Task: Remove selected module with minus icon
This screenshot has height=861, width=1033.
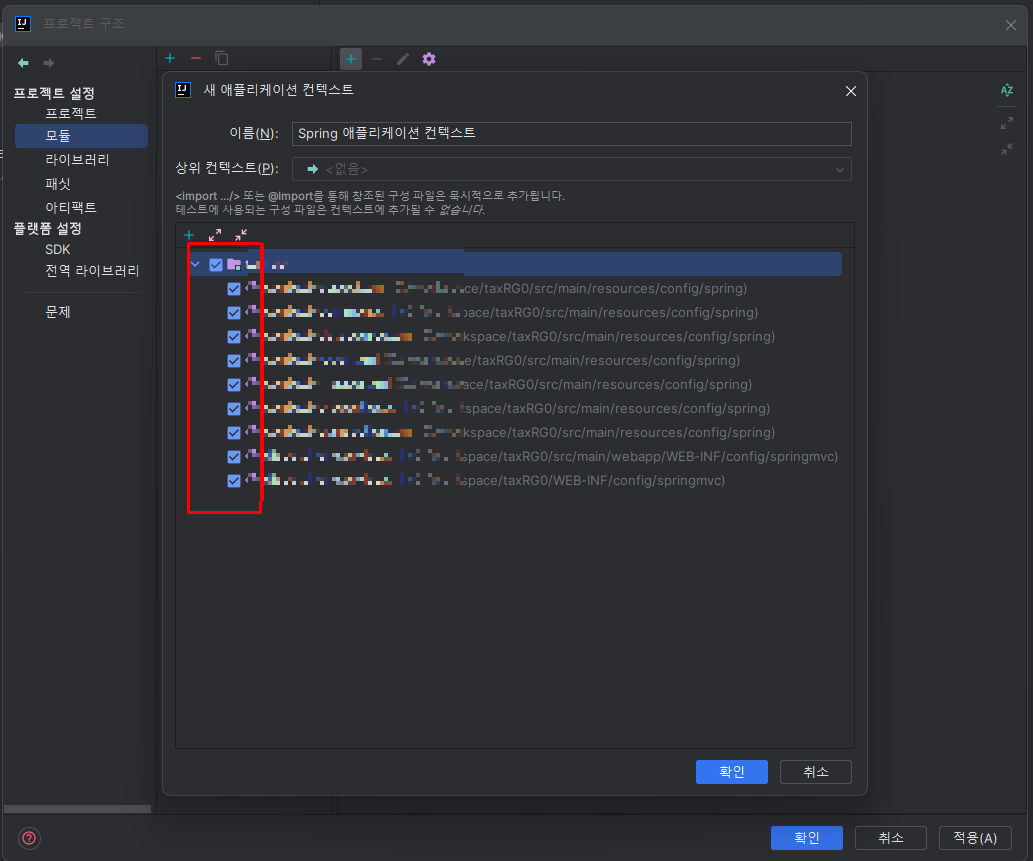Action: [196, 58]
